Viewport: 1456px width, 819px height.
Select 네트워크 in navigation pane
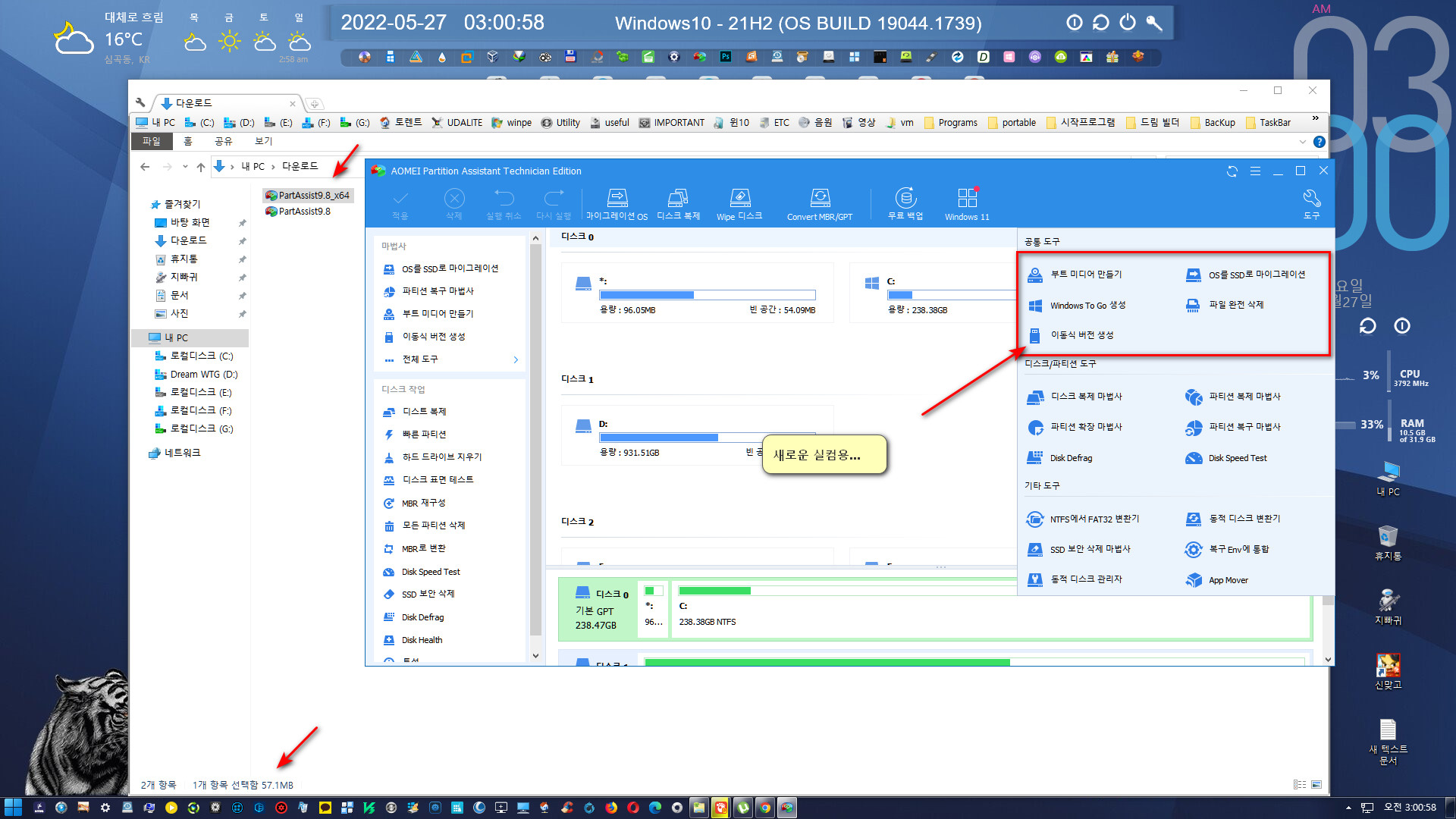tap(174, 453)
